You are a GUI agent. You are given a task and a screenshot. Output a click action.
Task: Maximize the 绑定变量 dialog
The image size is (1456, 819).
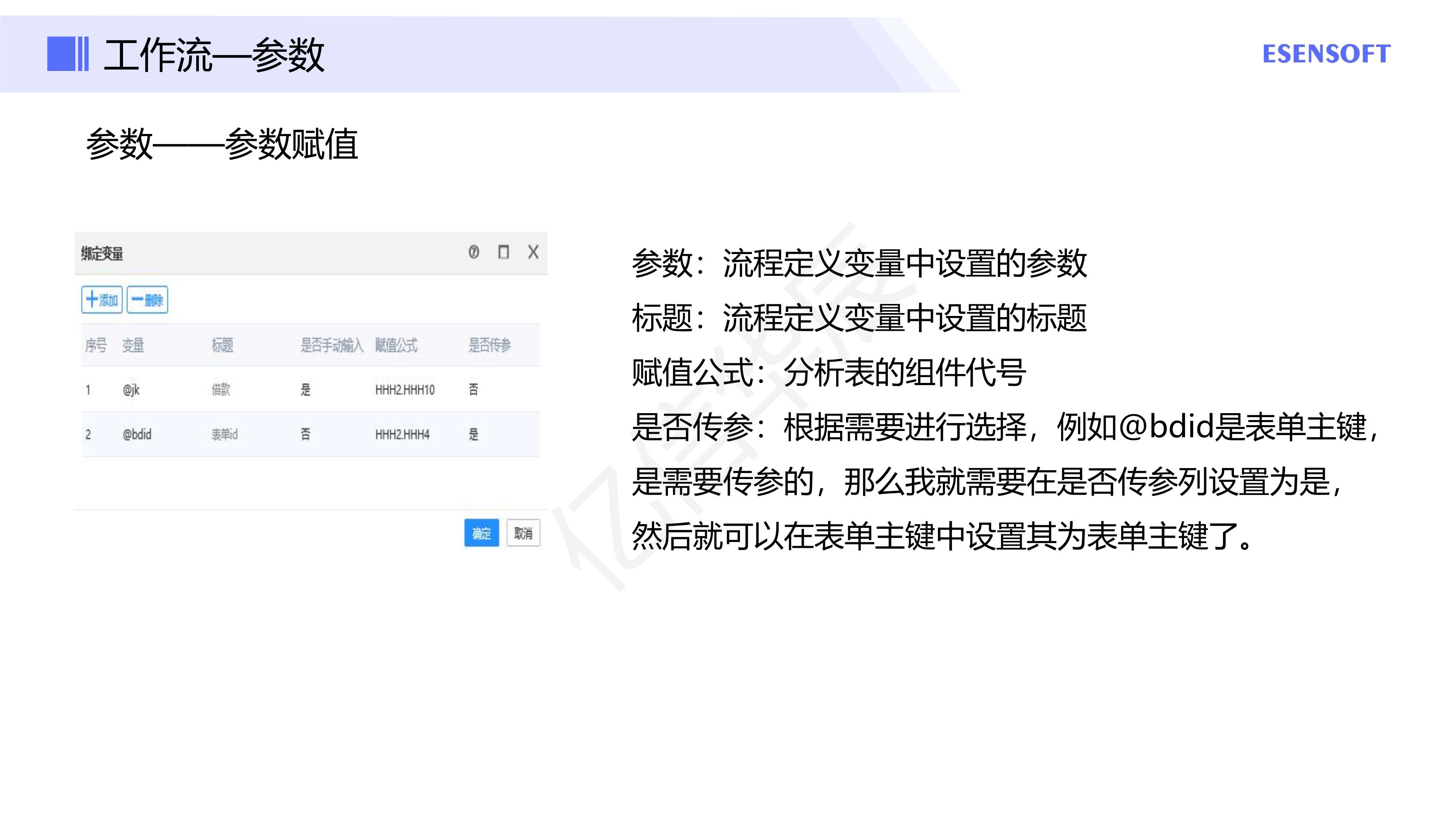pyautogui.click(x=503, y=252)
